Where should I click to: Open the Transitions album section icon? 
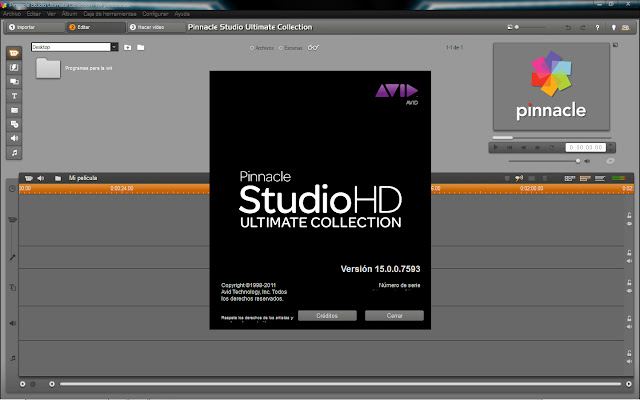coord(14,67)
